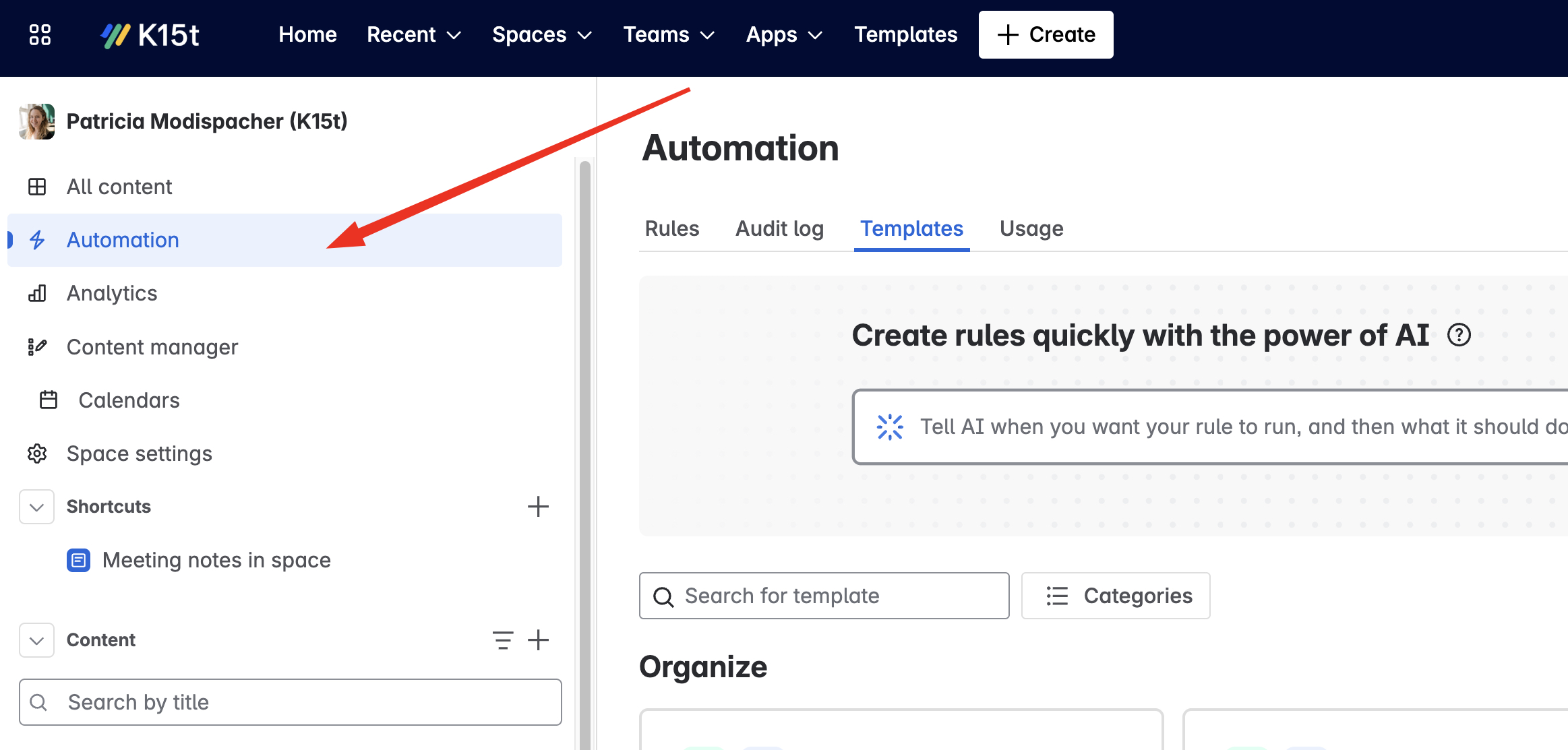Image resolution: width=1568 pixels, height=750 pixels.
Task: Click the Content manager icon
Action: pos(37,347)
